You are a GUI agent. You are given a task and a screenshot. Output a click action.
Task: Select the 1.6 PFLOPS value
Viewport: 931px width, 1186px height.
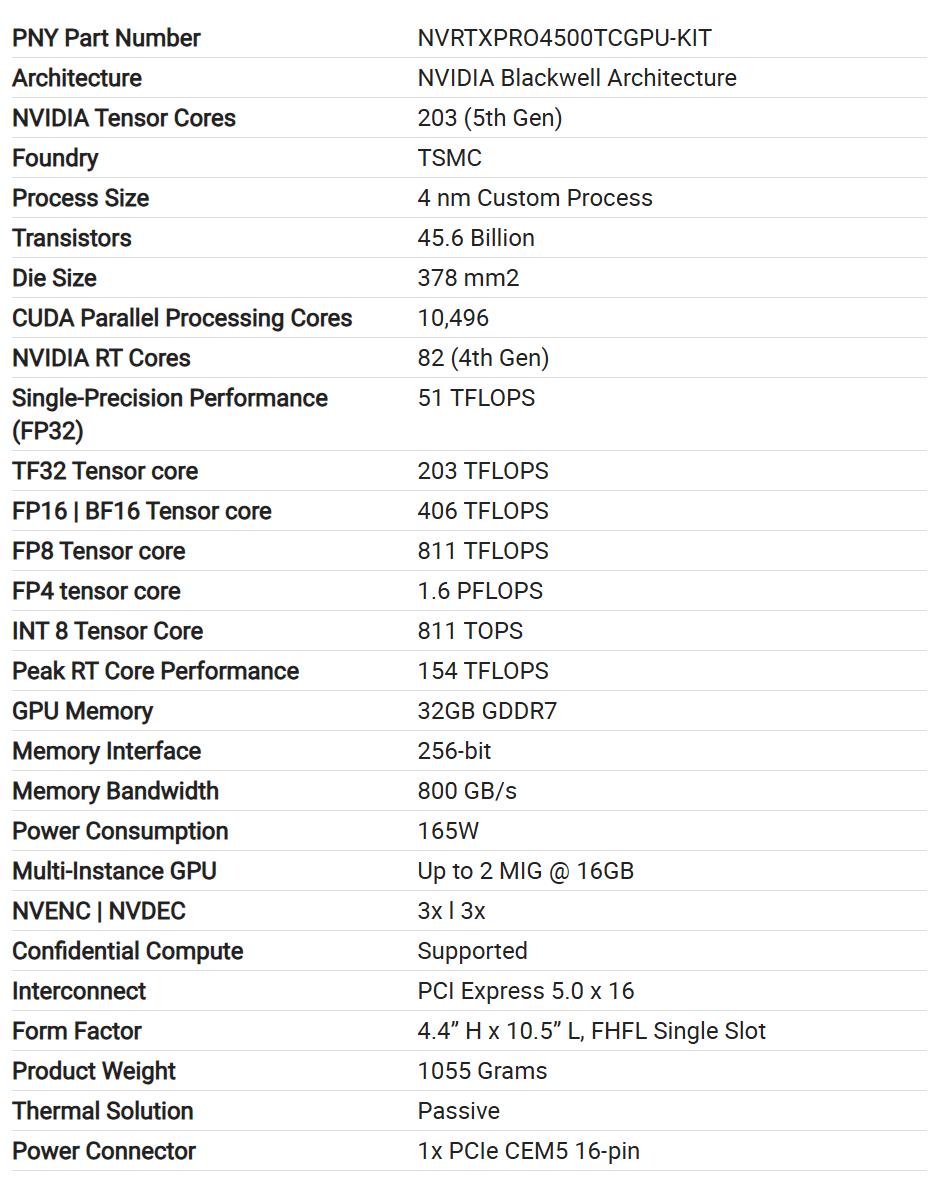tap(480, 591)
